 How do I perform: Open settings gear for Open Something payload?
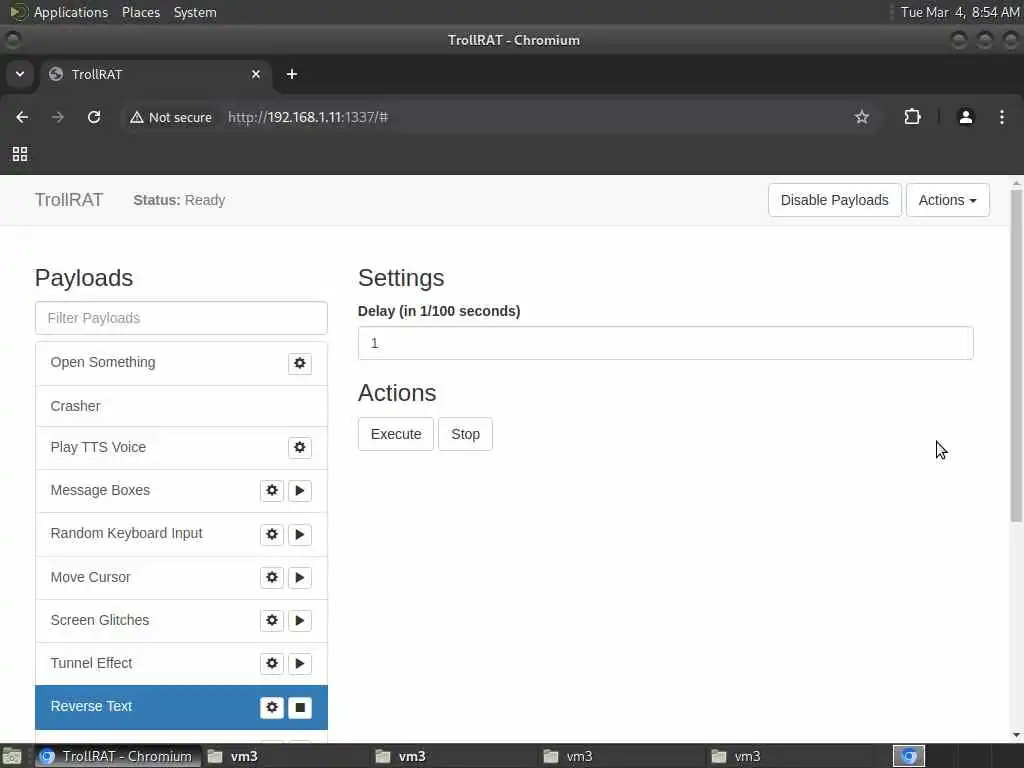[300, 363]
